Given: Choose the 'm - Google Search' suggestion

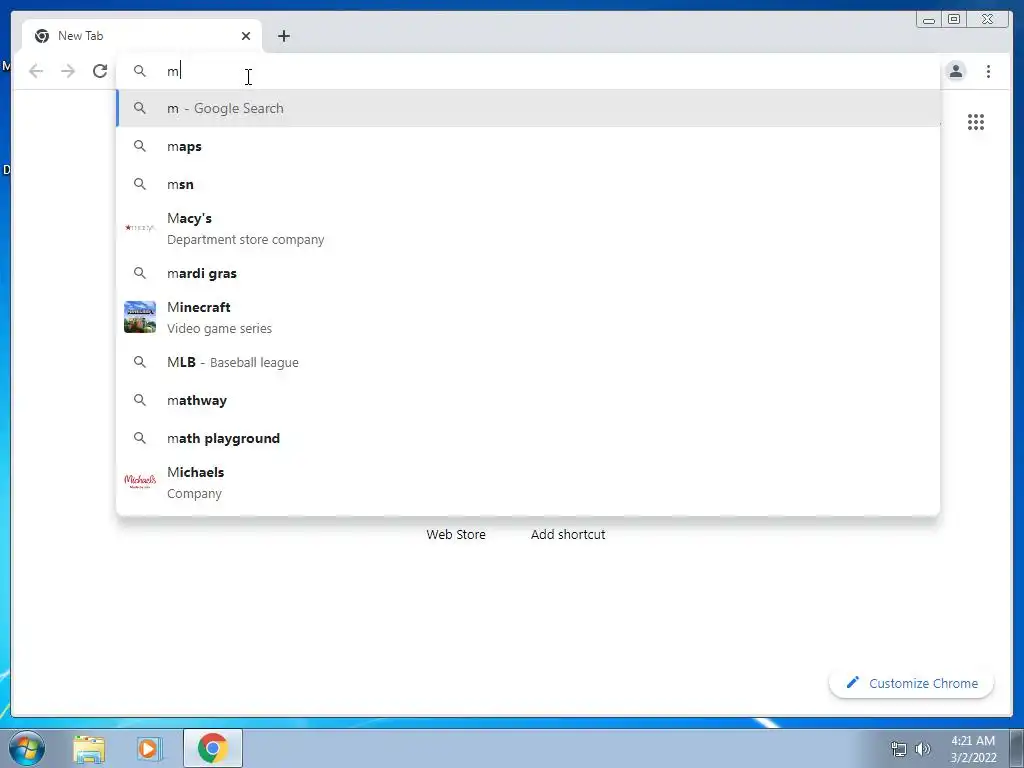Looking at the screenshot, I should (528, 108).
